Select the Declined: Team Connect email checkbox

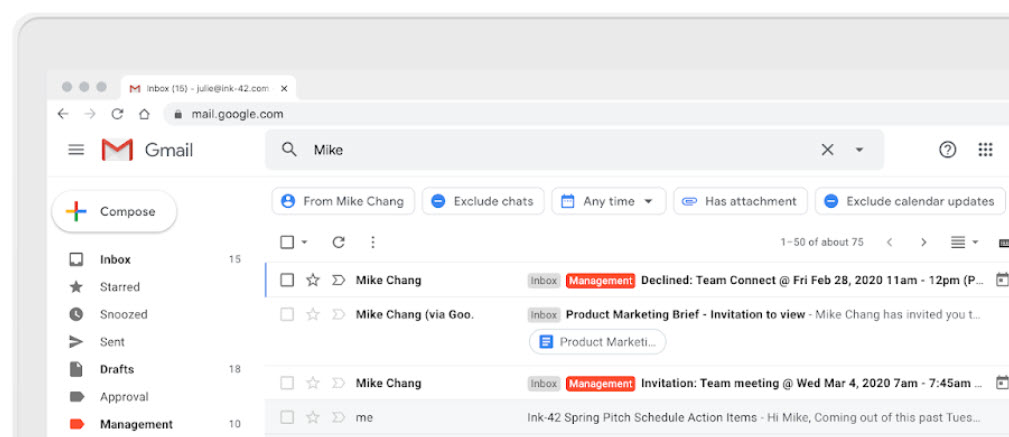click(x=287, y=280)
